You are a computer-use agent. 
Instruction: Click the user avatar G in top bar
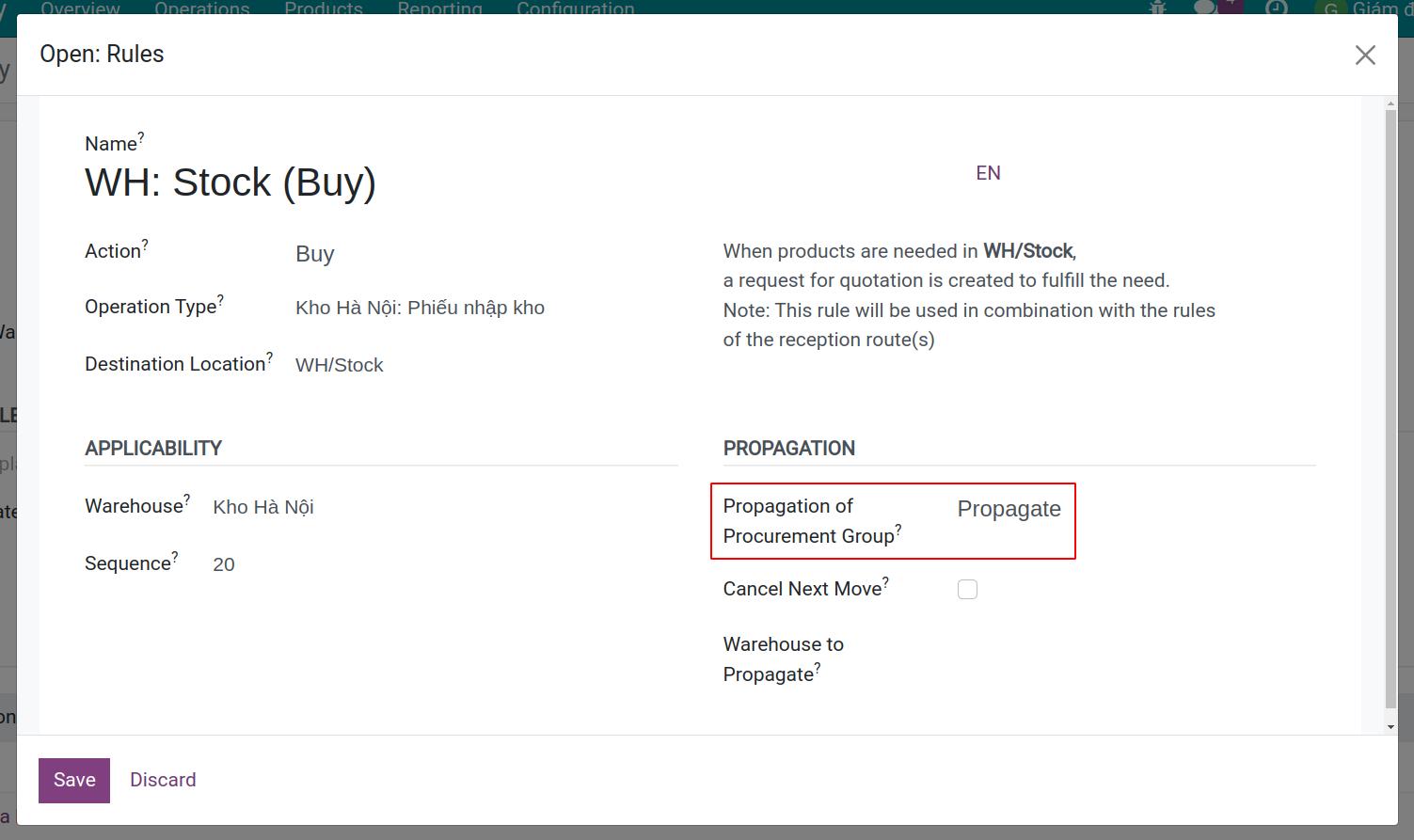point(1330,8)
